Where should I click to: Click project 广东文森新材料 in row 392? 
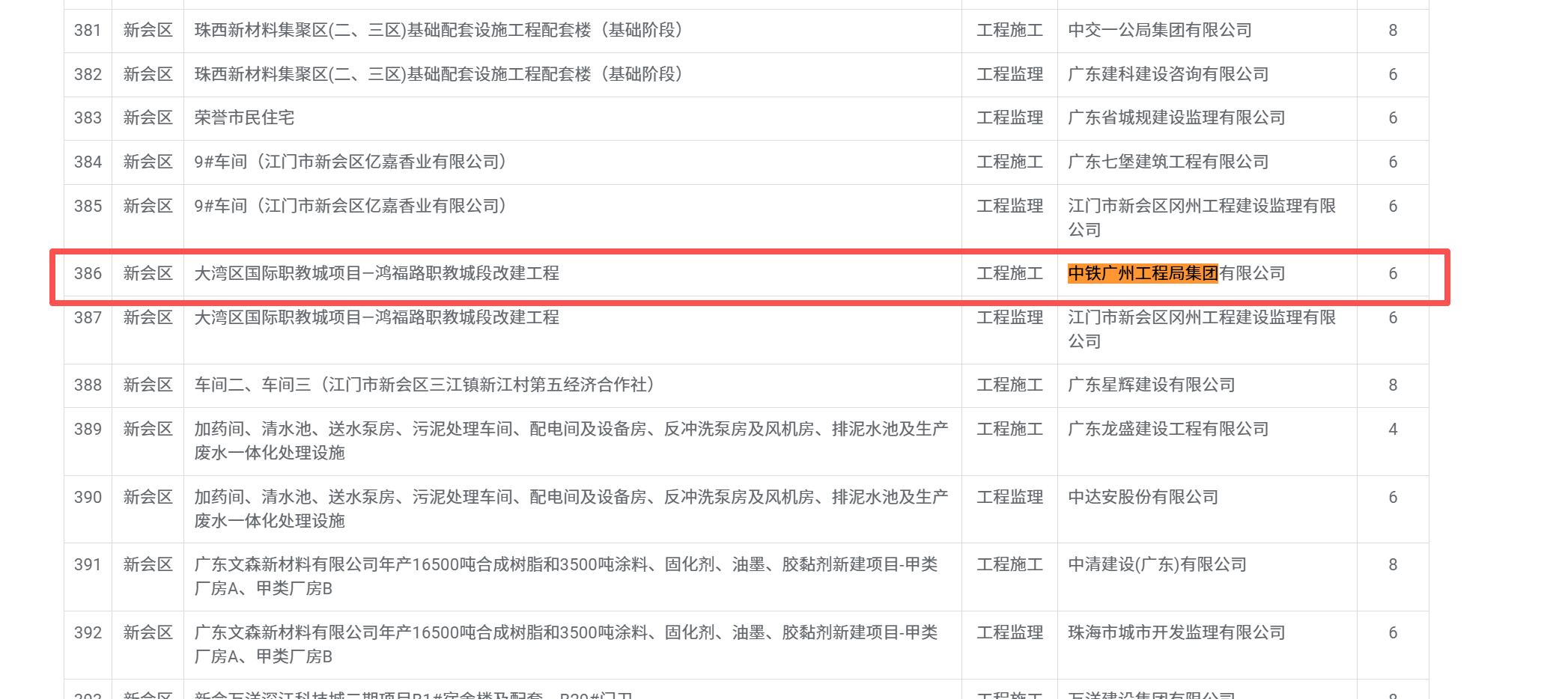566,644
